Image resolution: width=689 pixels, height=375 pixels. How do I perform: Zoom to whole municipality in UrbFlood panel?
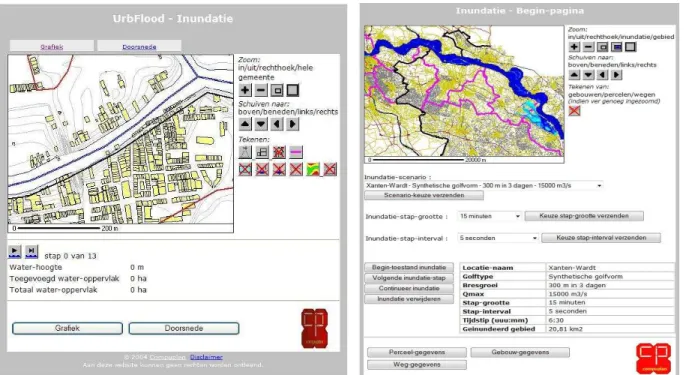293,90
